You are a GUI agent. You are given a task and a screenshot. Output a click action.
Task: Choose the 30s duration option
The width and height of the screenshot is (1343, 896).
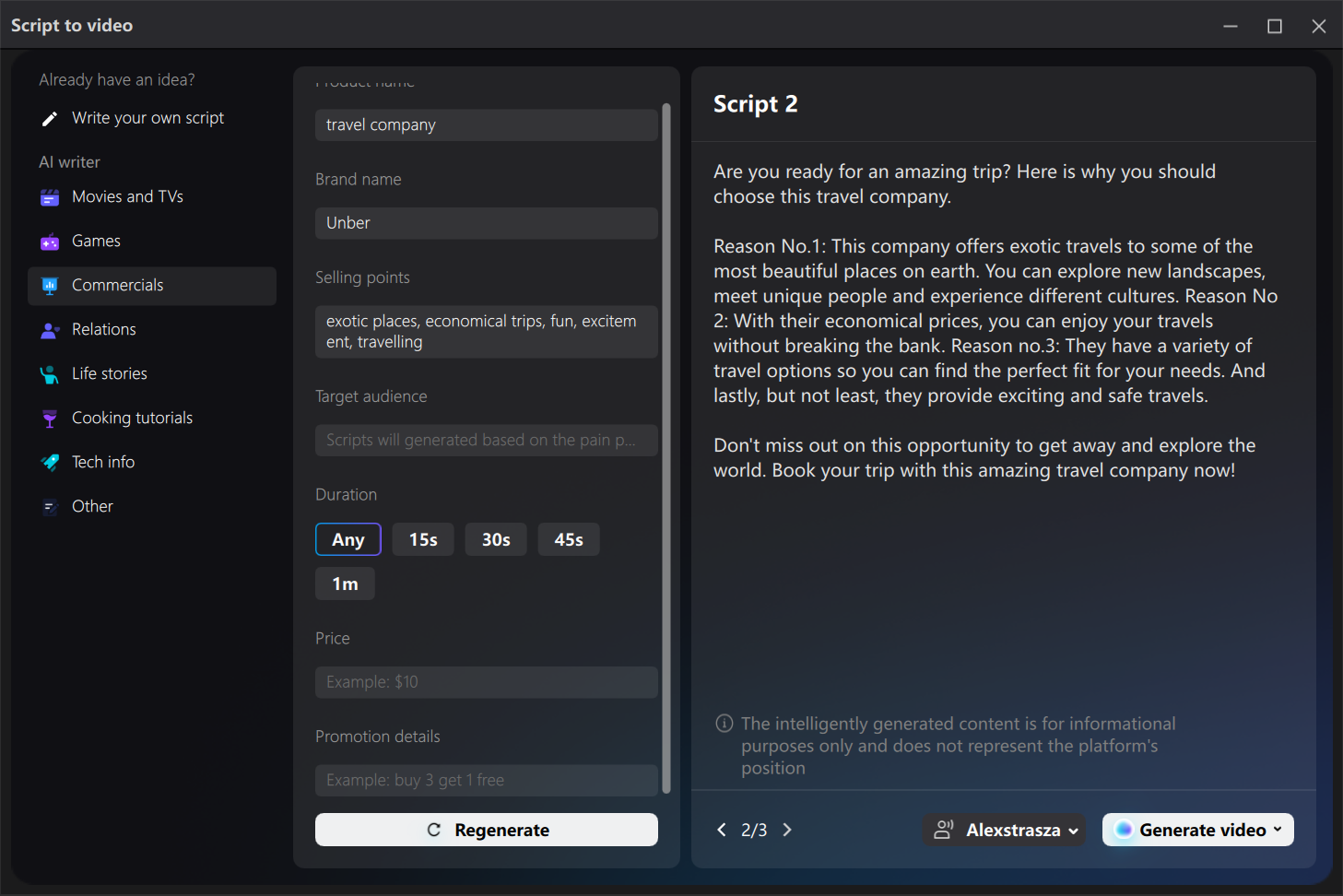pyautogui.click(x=496, y=539)
